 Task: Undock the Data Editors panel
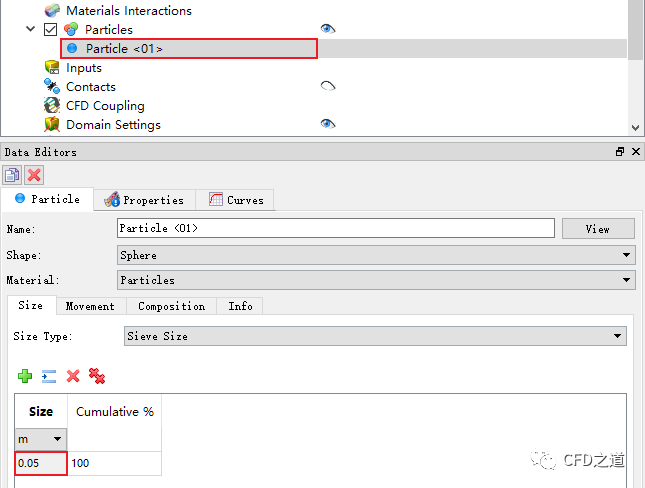pos(620,152)
